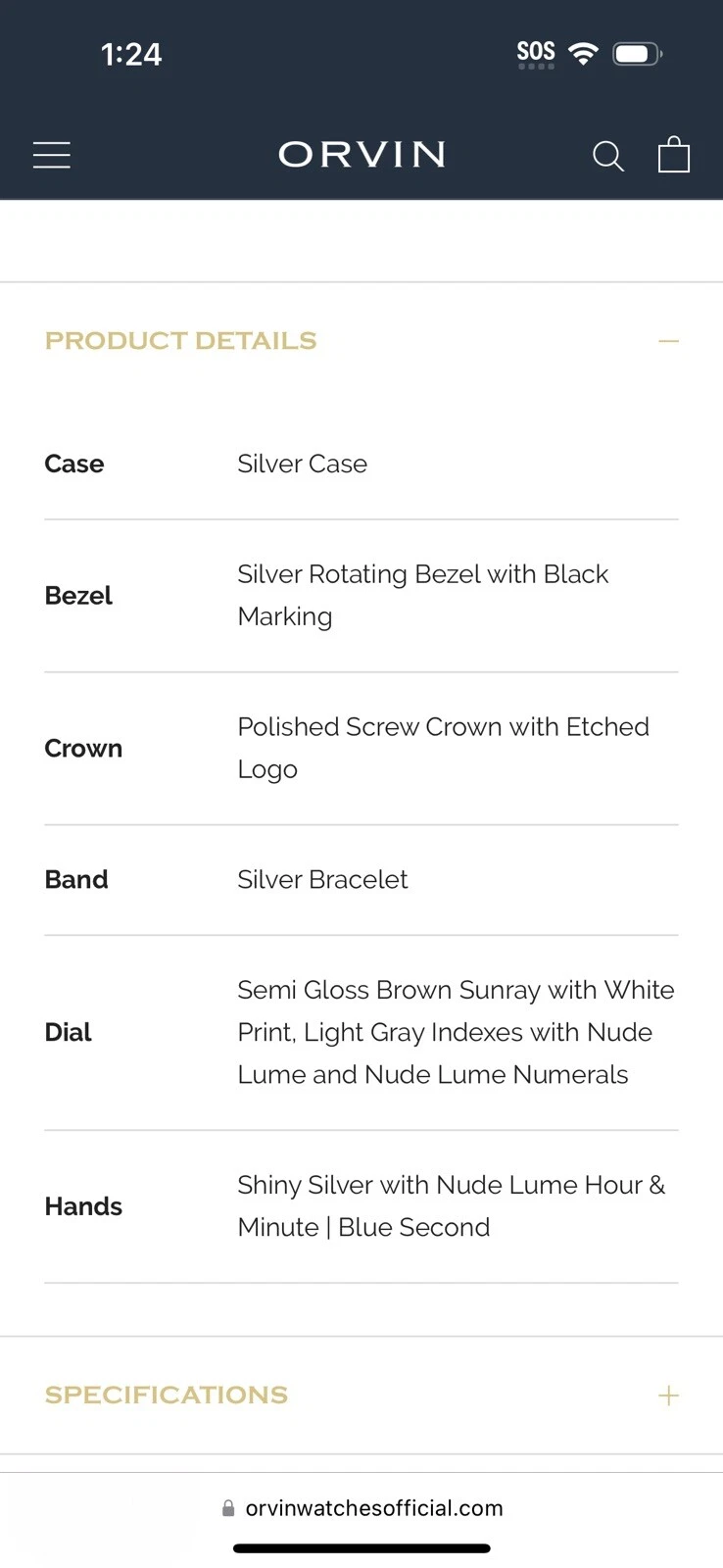Tap the lock icon beside URL

(228, 1508)
